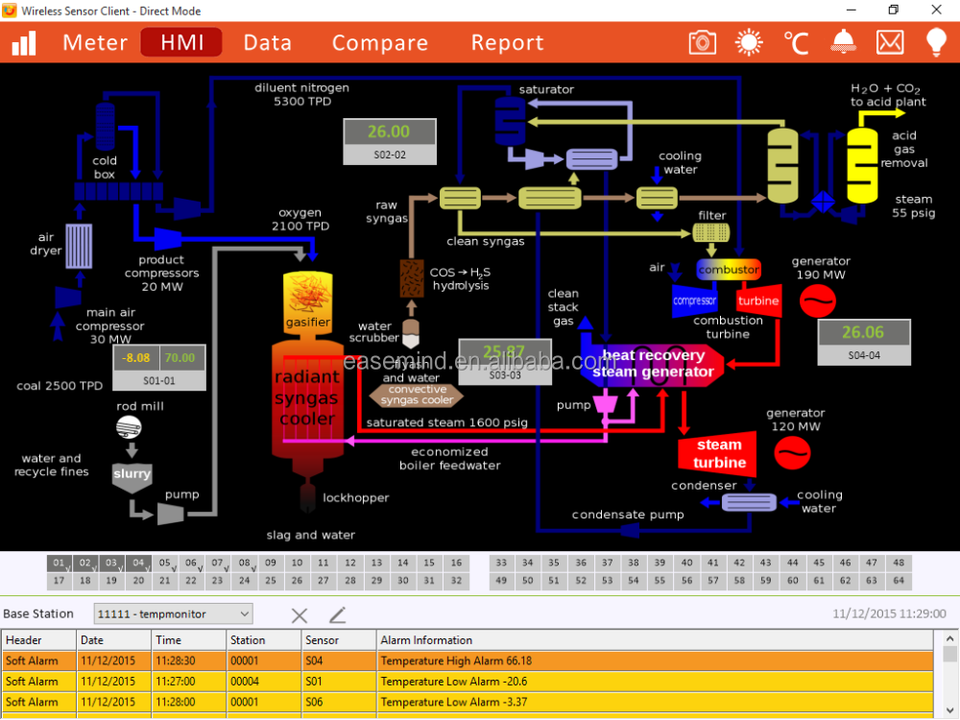Click the S02-02 sensor reading box

(389, 141)
